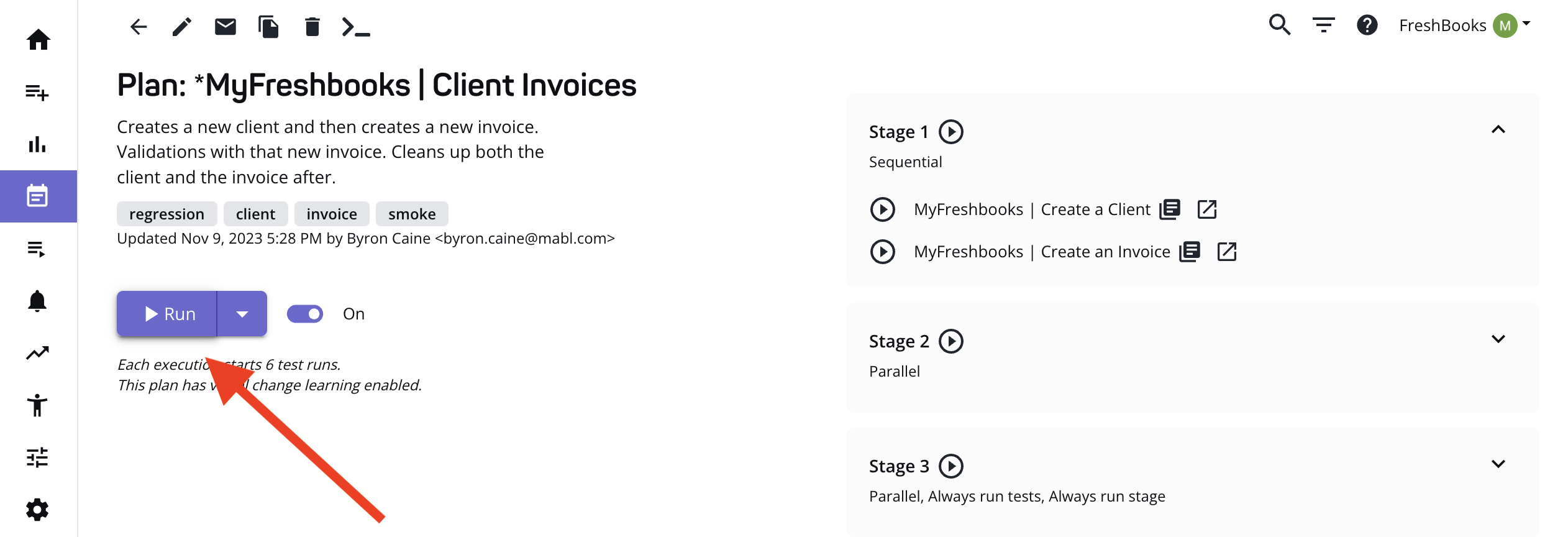
Task: Duplicate the plan with the copy icon
Action: coord(268,27)
